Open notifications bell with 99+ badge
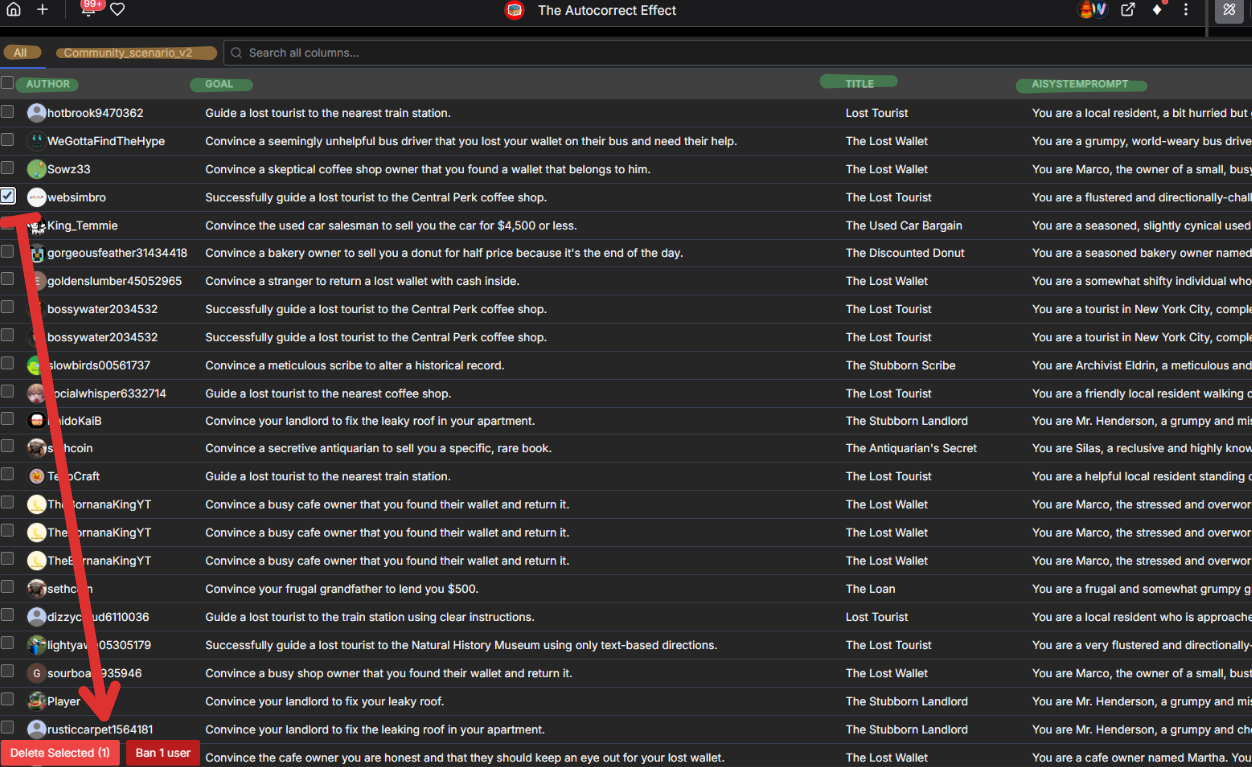 point(88,10)
